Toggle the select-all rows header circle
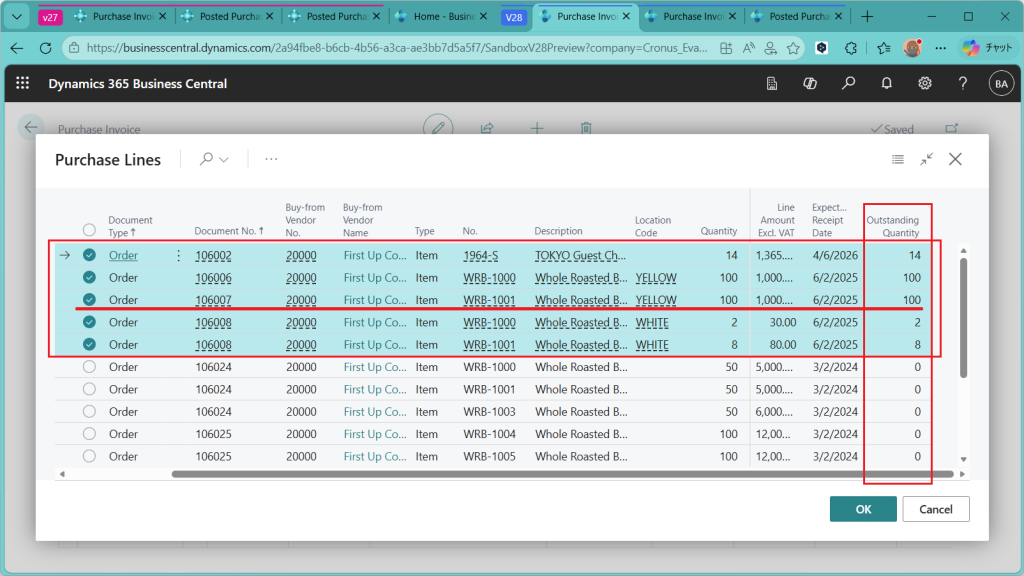 click(x=89, y=230)
